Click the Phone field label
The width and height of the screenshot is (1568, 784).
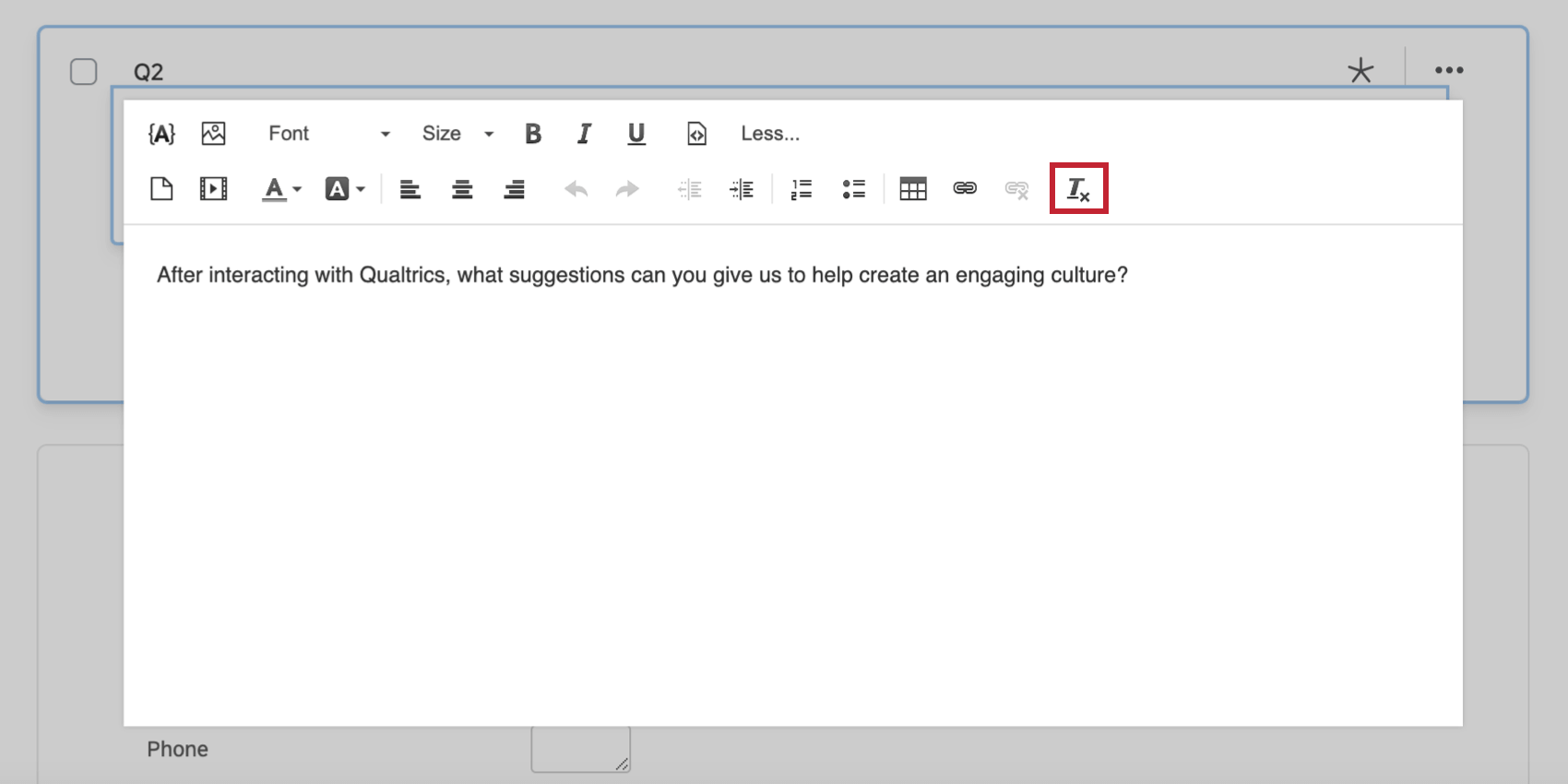click(x=177, y=749)
